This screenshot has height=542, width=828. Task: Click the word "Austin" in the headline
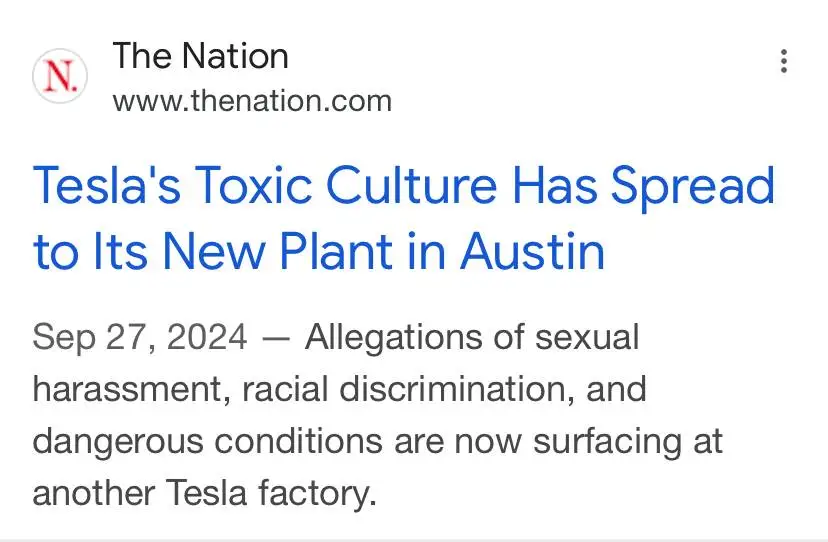[x=533, y=252]
